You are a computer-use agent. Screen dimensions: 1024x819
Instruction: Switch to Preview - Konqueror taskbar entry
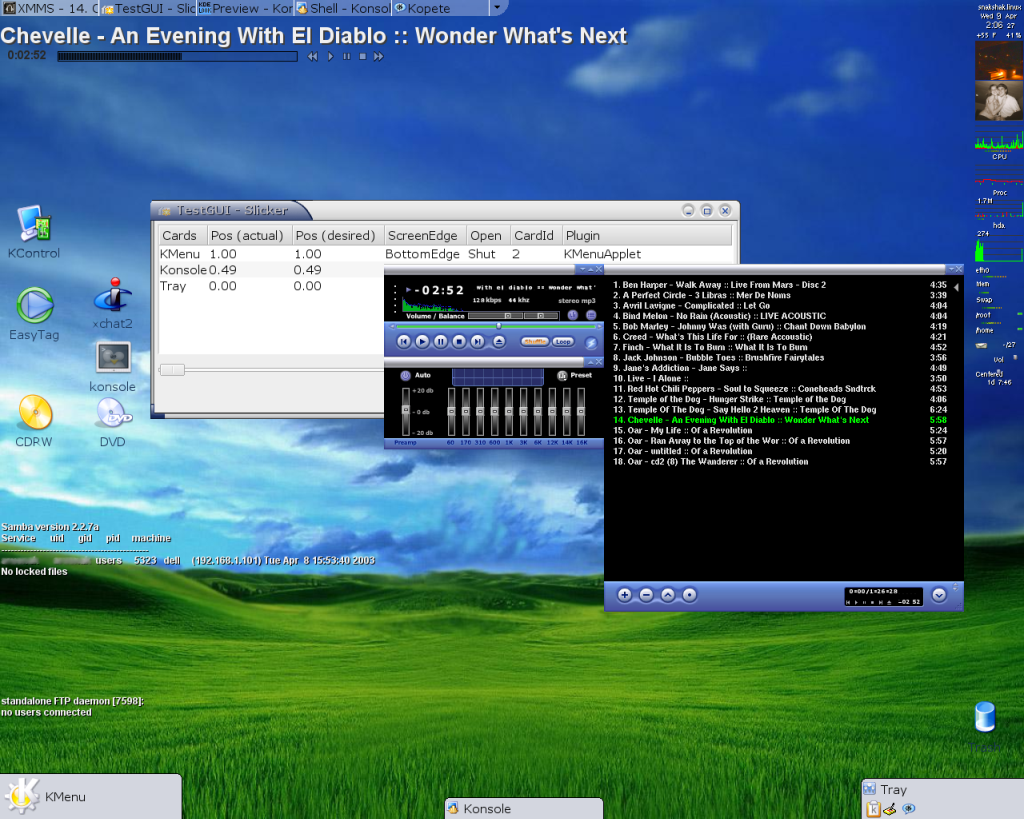point(245,8)
